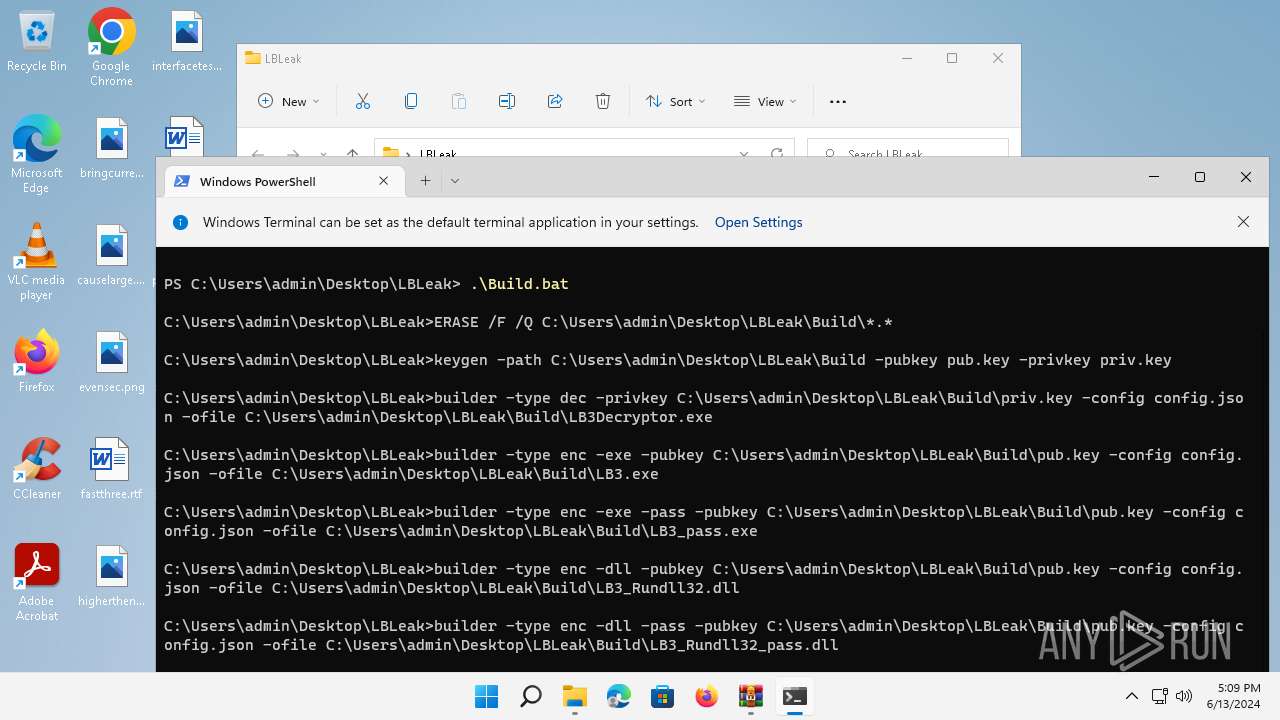Close the Windows Terminal window
This screenshot has width=1280, height=720.
[x=1246, y=177]
